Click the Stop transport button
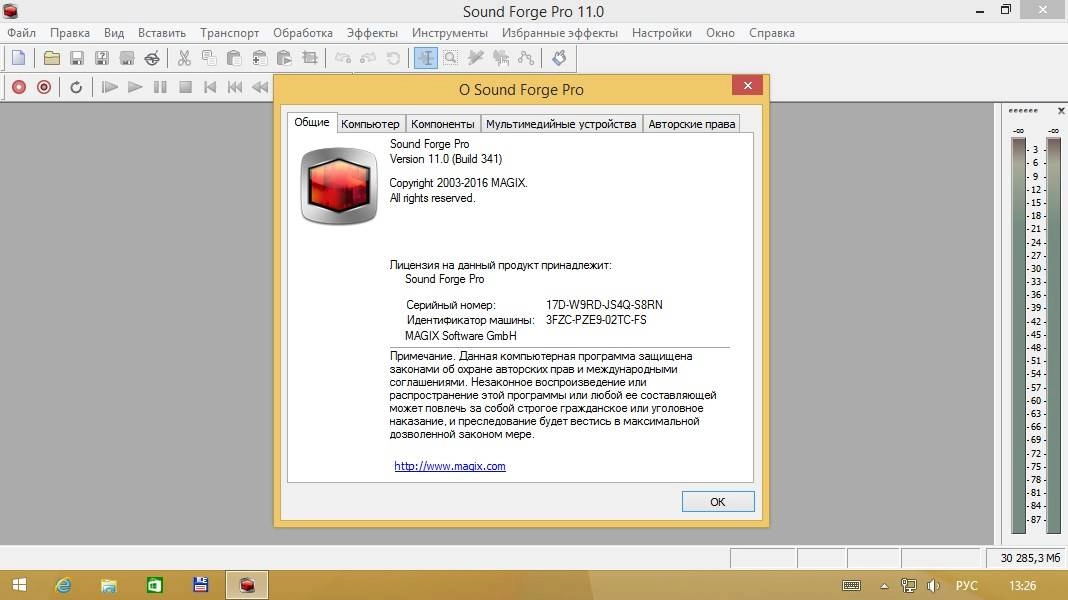Screen dimensions: 1068x600 point(185,87)
